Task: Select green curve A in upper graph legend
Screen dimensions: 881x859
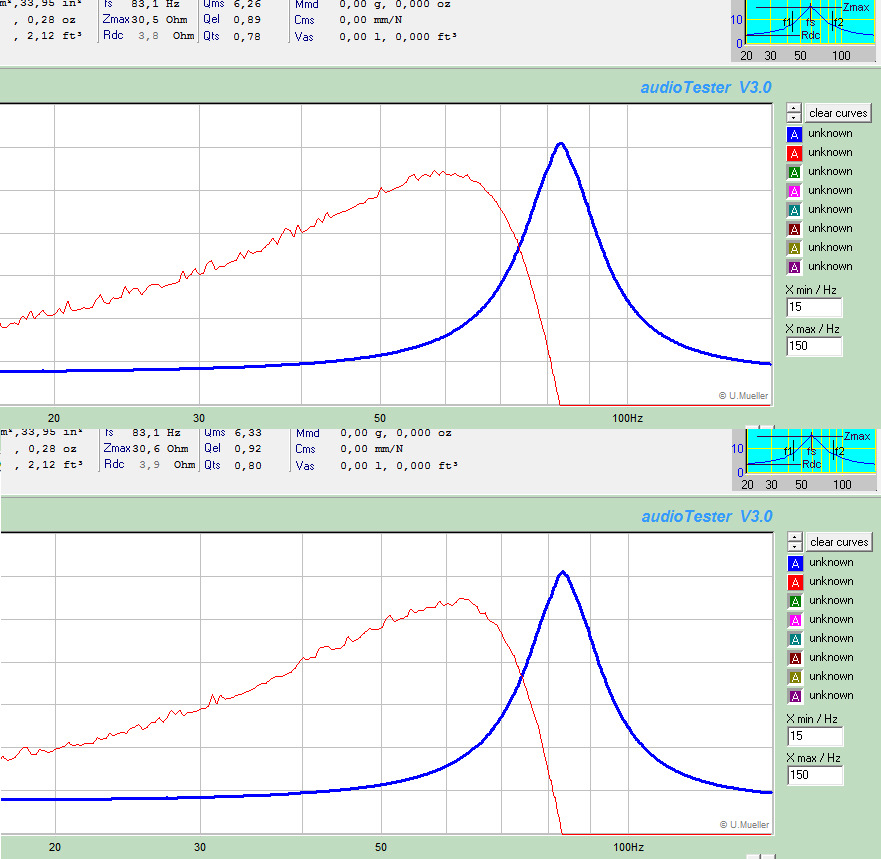Action: (x=794, y=172)
